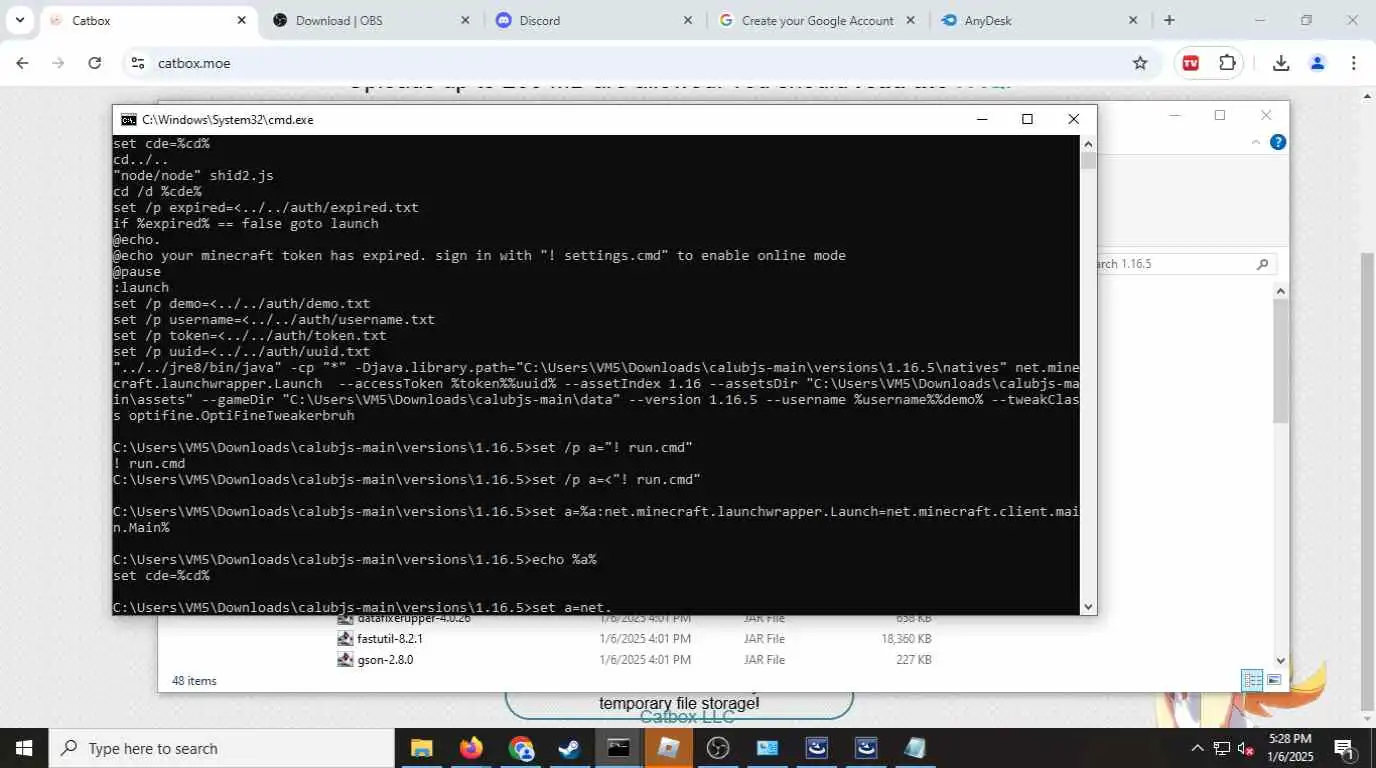Image resolution: width=1376 pixels, height=768 pixels.
Task: Open Chrome from the taskbar
Action: tap(520, 748)
